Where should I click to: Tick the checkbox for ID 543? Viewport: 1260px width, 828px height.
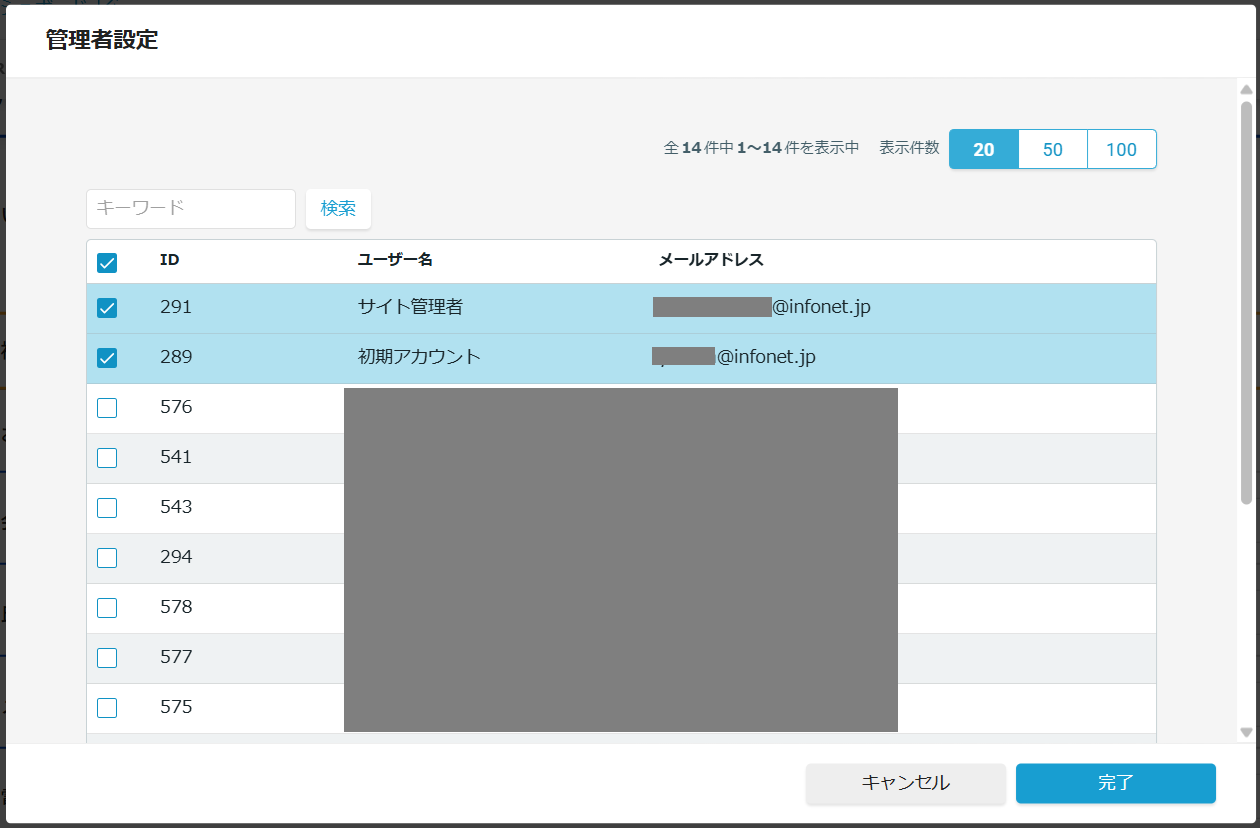(x=107, y=508)
